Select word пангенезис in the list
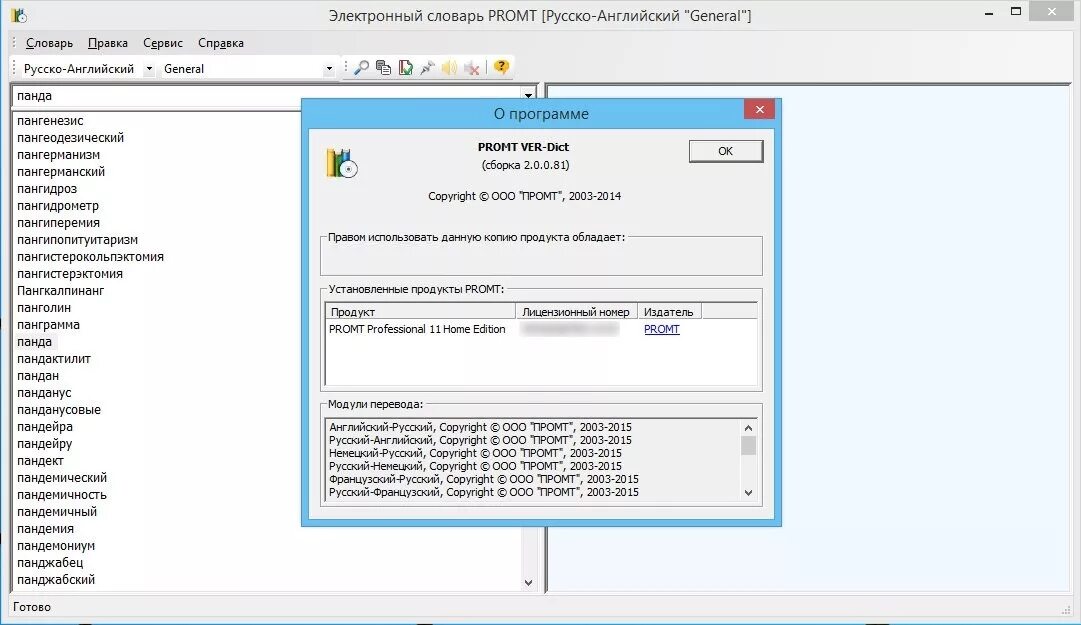This screenshot has width=1081, height=625. pos(50,121)
